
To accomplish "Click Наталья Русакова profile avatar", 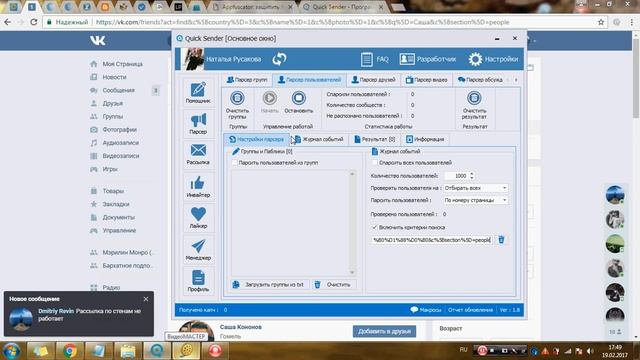I will pos(193,59).
